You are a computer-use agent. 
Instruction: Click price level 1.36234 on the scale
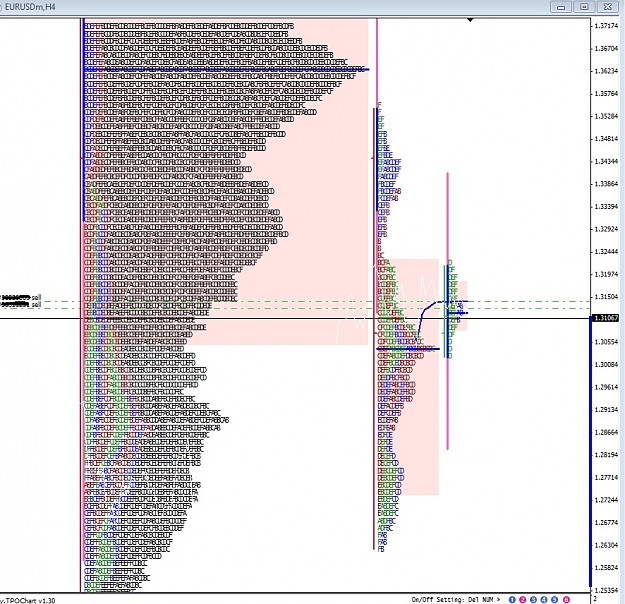click(x=606, y=71)
